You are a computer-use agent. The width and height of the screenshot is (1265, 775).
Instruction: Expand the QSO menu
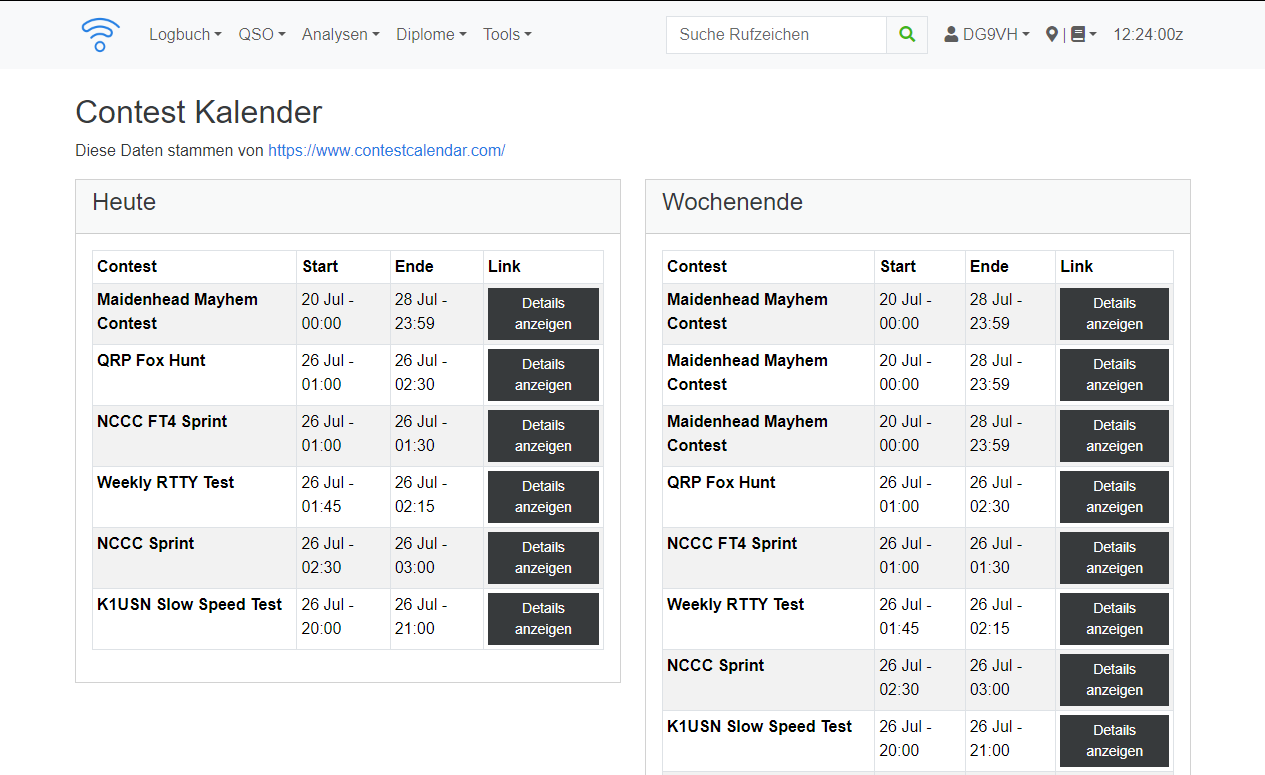coord(261,34)
